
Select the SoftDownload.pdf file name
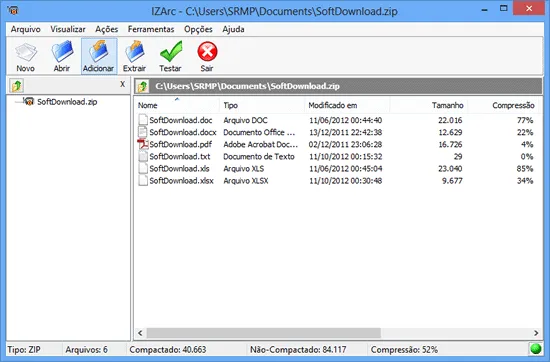[x=181, y=145]
